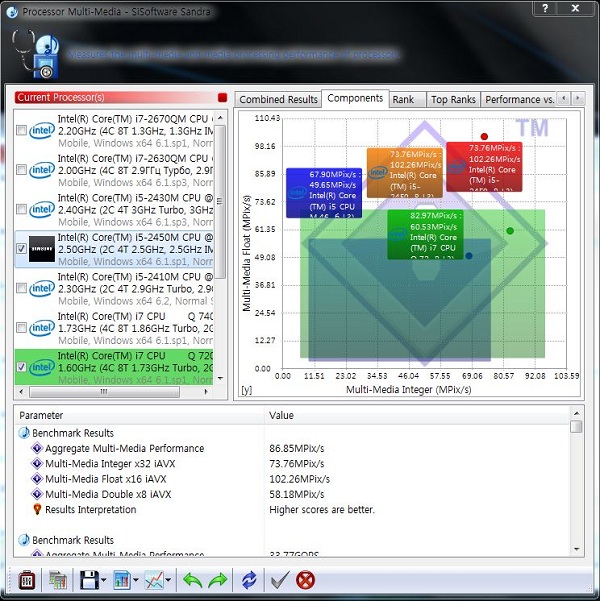Viewport: 600px width, 601px height.
Task: Click Intel logo of i7-2630QM row
Action: coord(42,170)
